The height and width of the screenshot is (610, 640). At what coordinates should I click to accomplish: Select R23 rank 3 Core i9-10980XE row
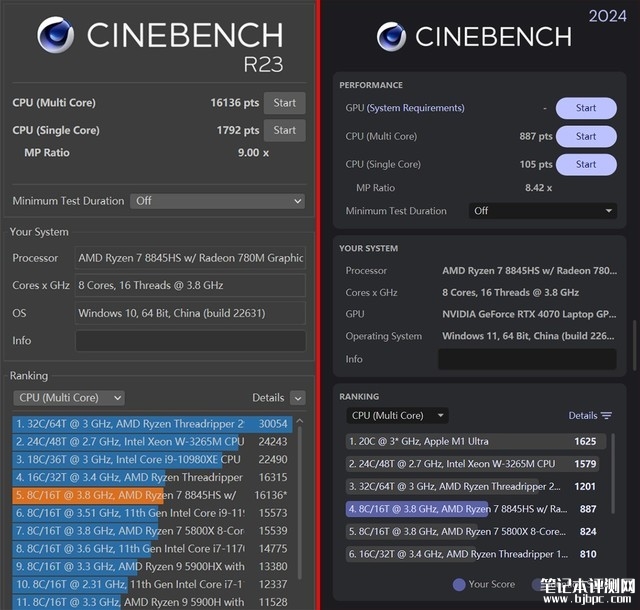[152, 460]
